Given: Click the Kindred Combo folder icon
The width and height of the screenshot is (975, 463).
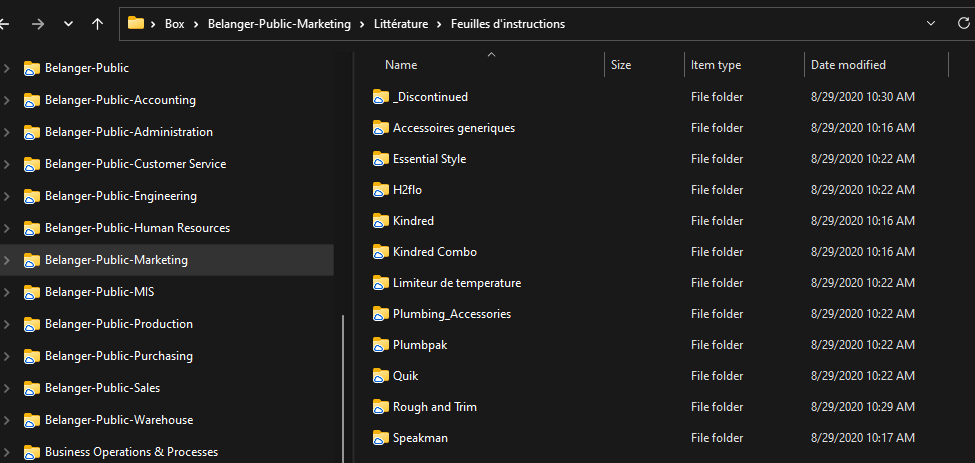Looking at the screenshot, I should pos(381,252).
